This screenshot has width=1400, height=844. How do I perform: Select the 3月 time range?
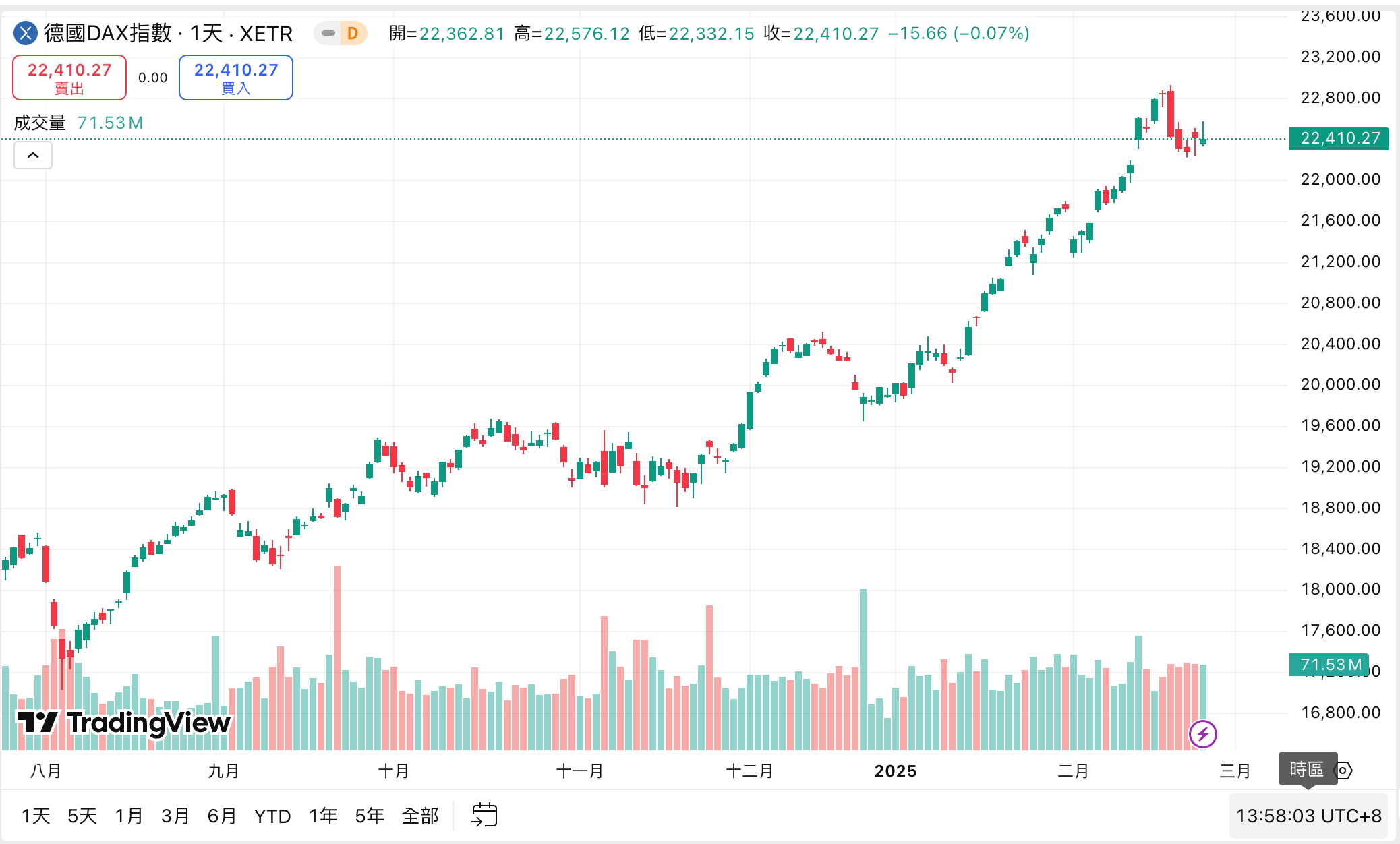point(175,816)
